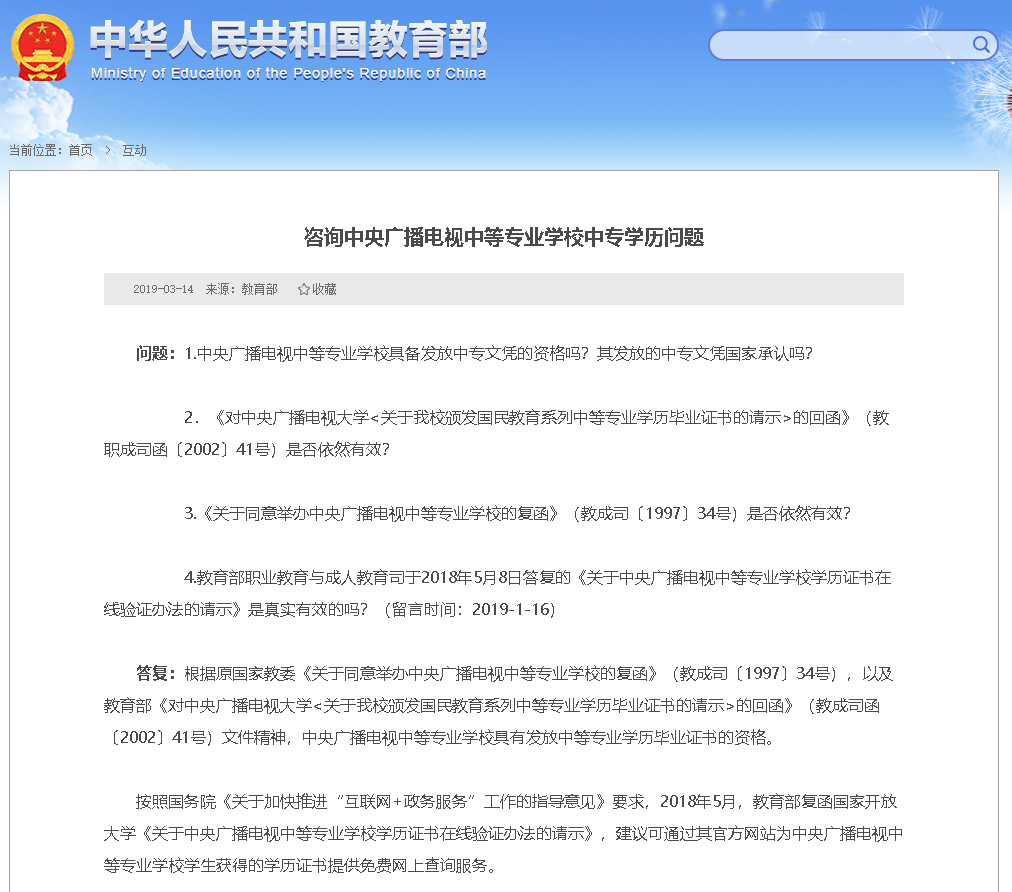
Task: Click the publish date 2019-03-14
Action: pyautogui.click(x=163, y=289)
